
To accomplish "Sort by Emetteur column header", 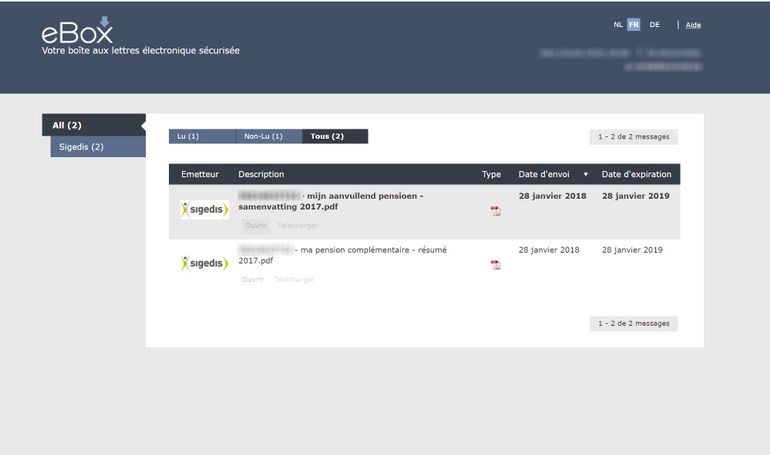I will coord(200,175).
